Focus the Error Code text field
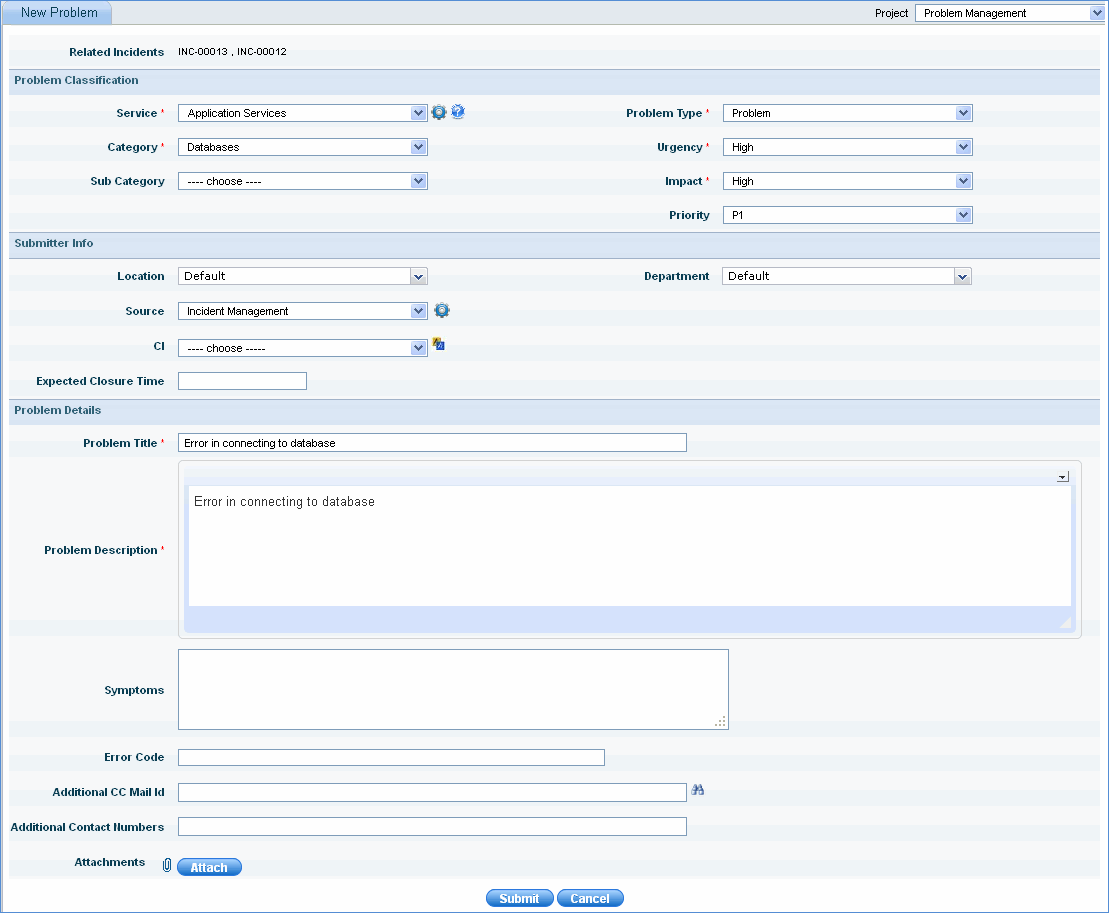Viewport: 1109px width, 913px height. coord(391,758)
